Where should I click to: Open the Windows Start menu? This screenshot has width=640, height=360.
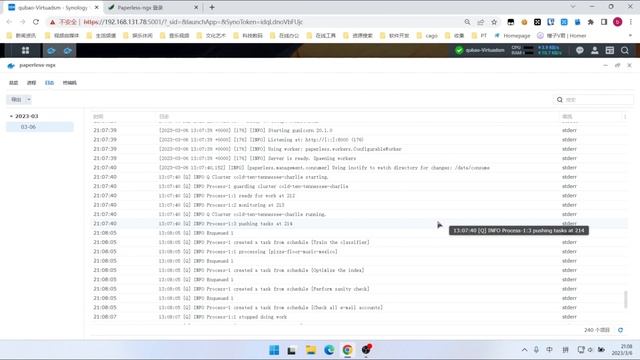pos(274,350)
